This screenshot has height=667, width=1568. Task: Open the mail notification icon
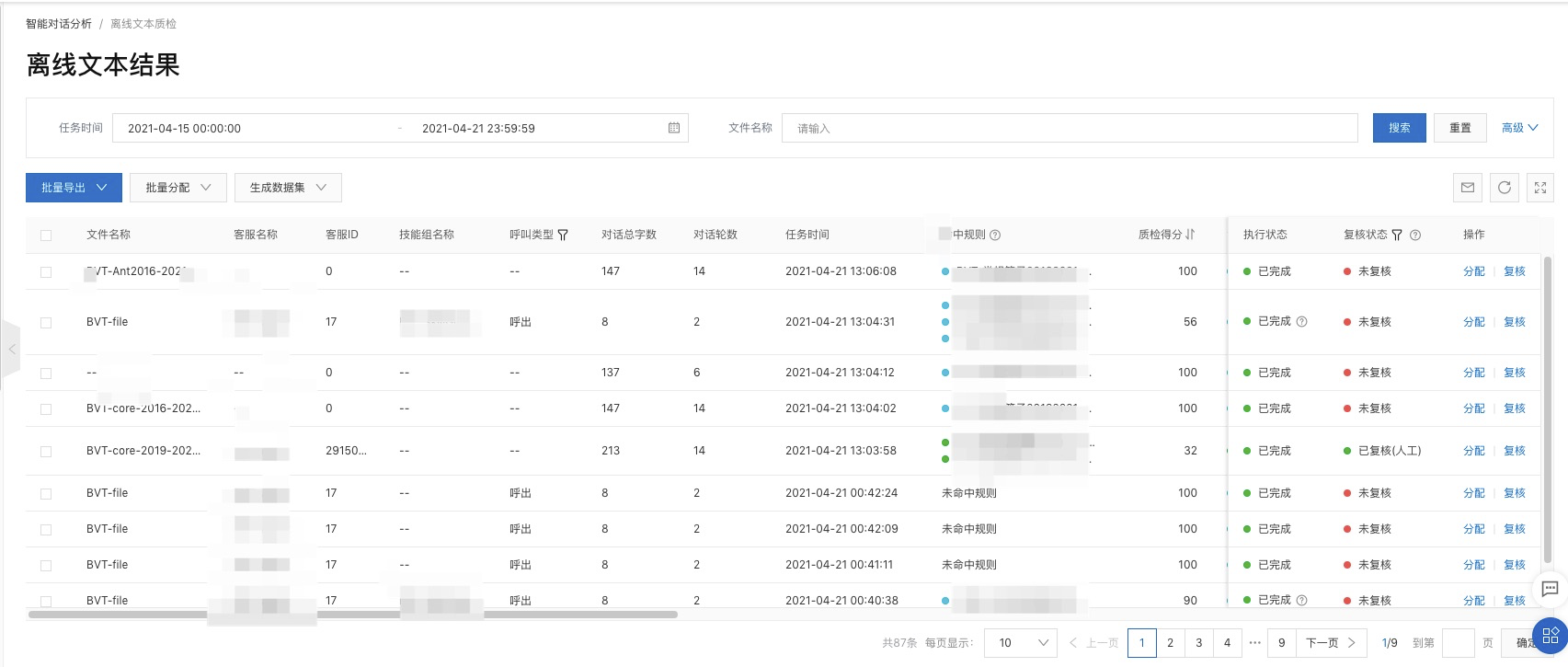click(x=1468, y=188)
